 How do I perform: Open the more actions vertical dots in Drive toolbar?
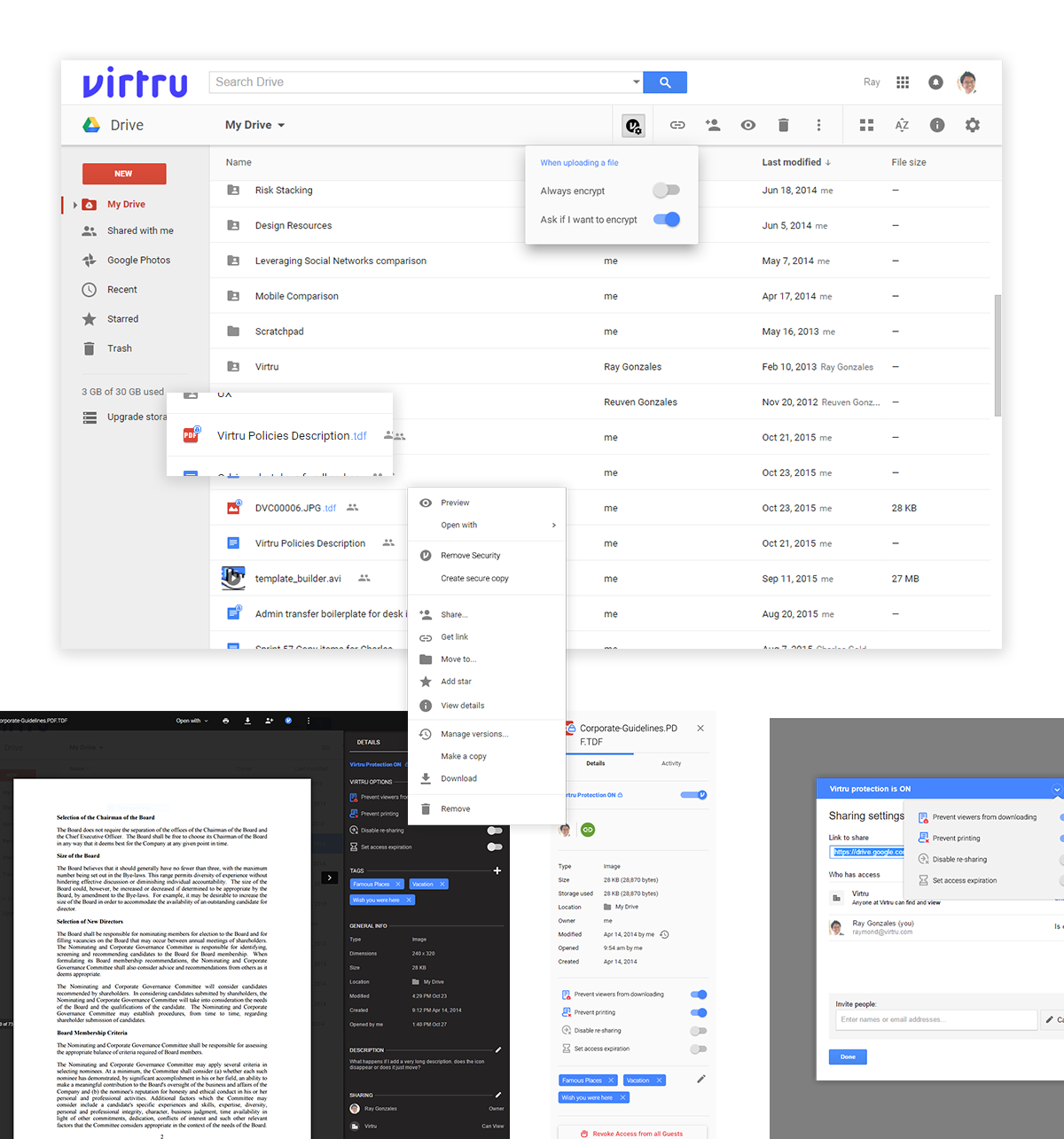click(x=818, y=125)
